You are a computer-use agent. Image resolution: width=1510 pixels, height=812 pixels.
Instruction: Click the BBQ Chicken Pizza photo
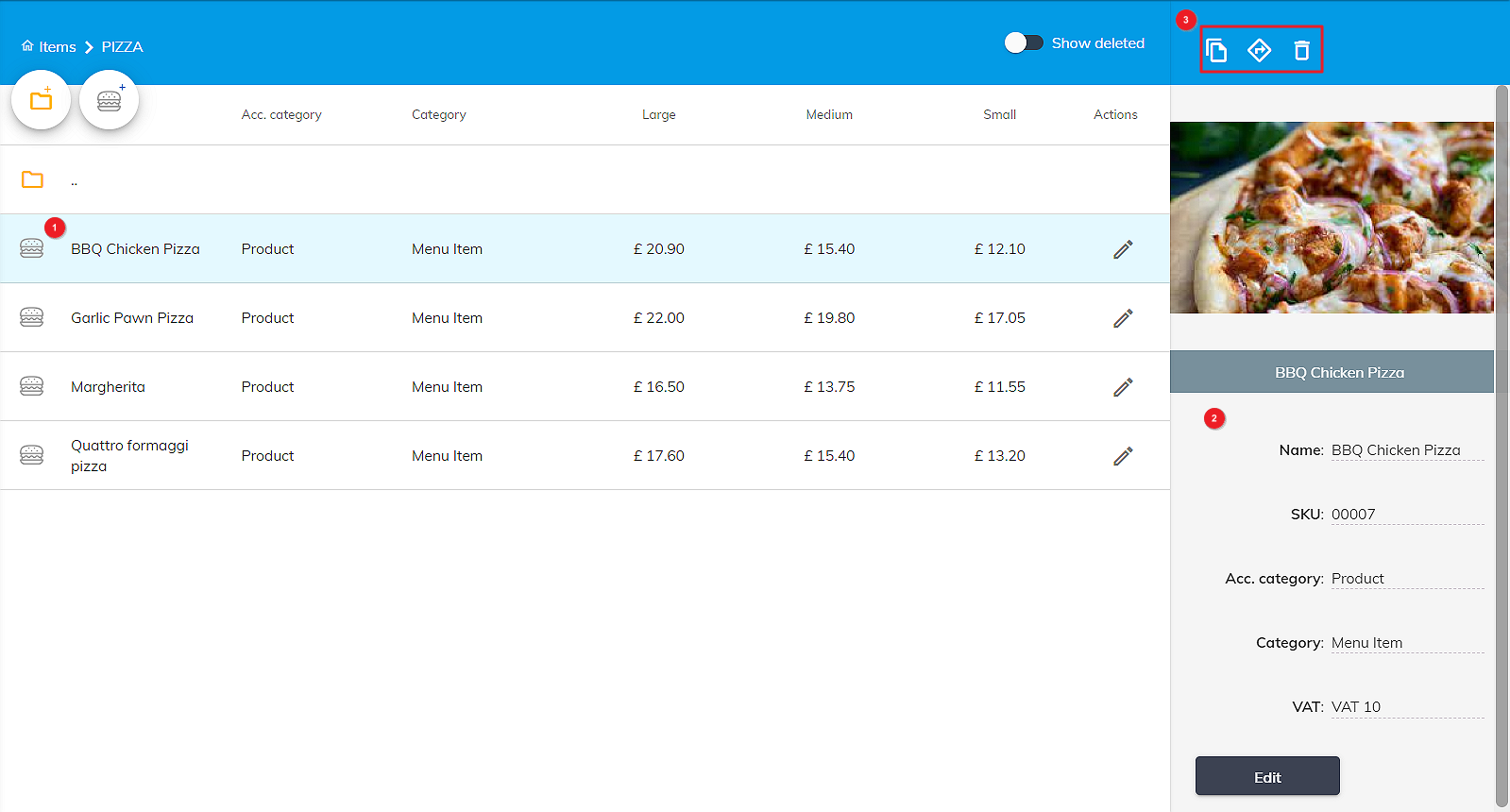point(1332,217)
